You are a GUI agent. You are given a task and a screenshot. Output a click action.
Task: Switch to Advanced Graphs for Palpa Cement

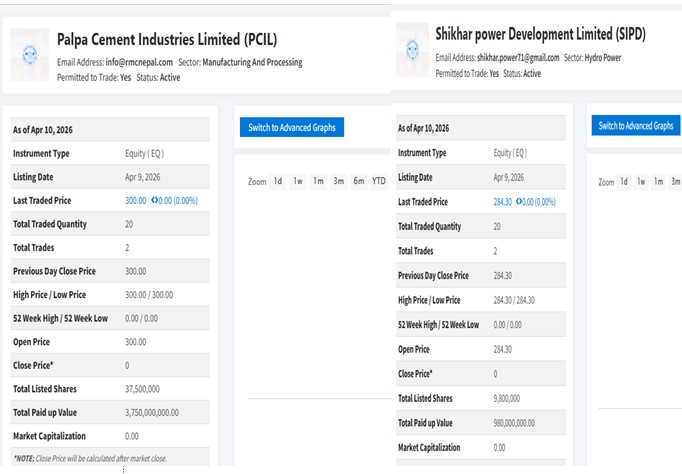(293, 127)
